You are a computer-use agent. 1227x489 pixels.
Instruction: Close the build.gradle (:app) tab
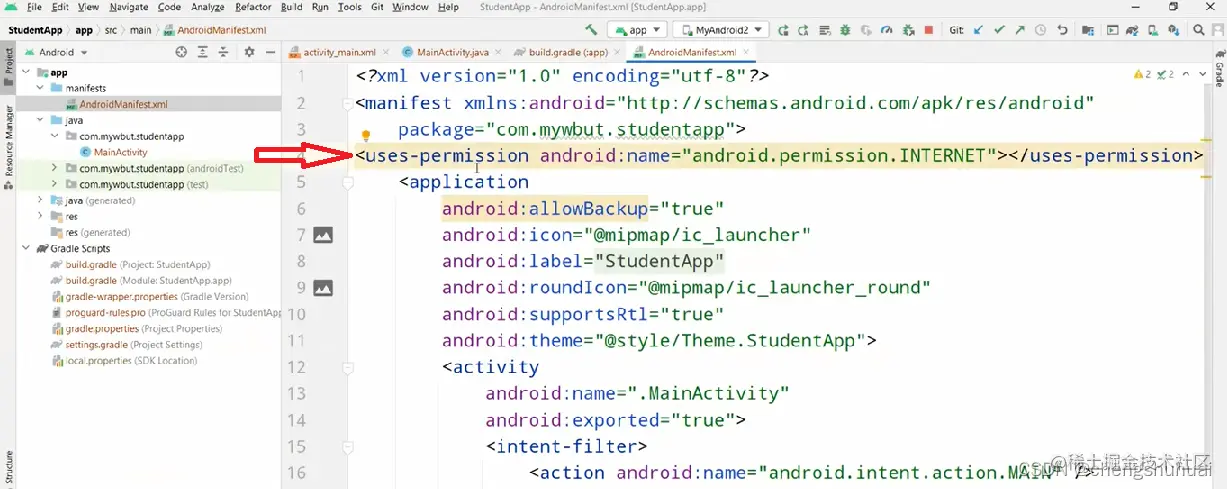[x=617, y=52]
